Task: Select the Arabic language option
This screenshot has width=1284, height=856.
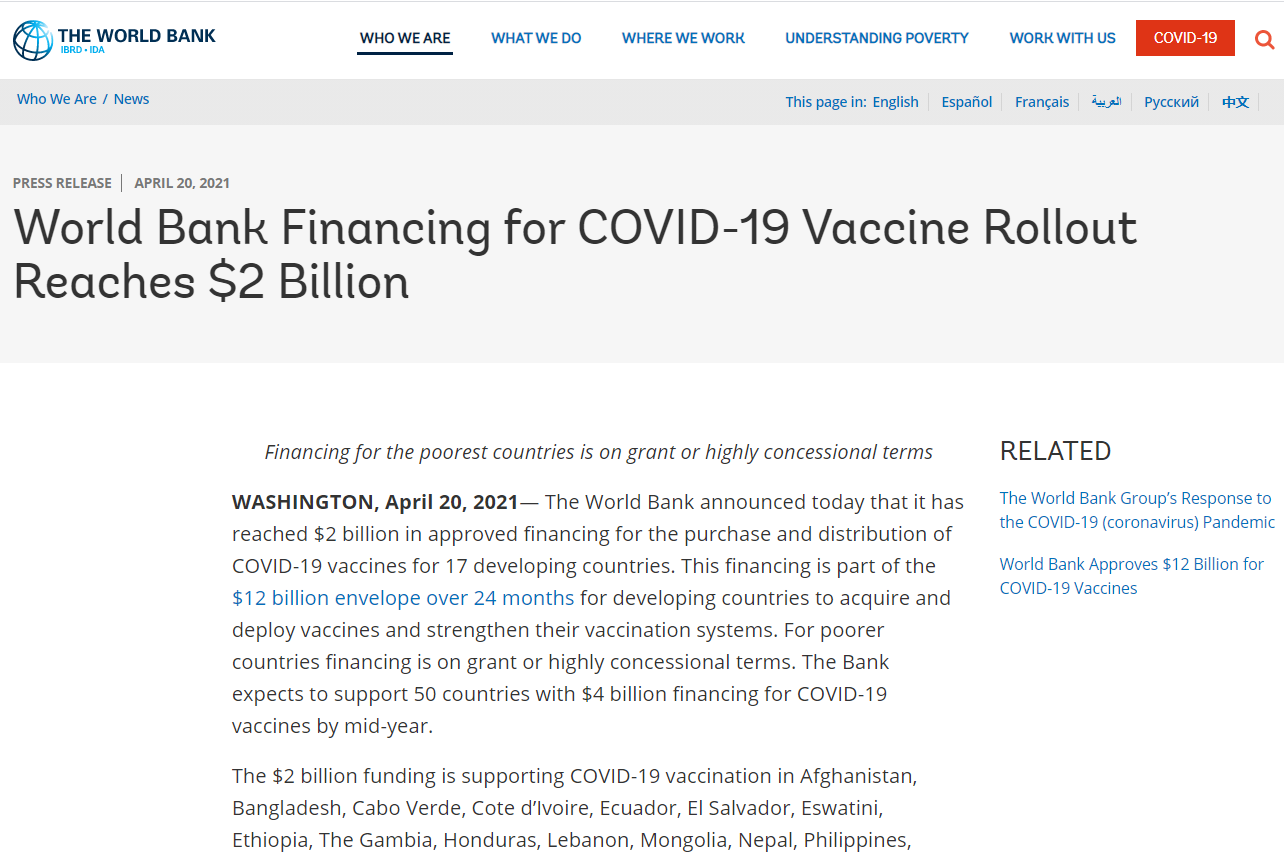Action: click(x=1106, y=101)
